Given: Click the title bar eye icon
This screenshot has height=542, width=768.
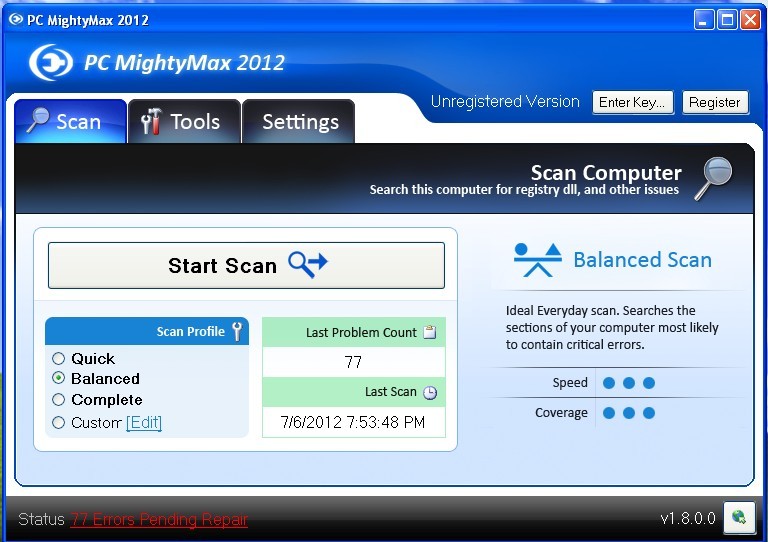Looking at the screenshot, I should tap(16, 19).
